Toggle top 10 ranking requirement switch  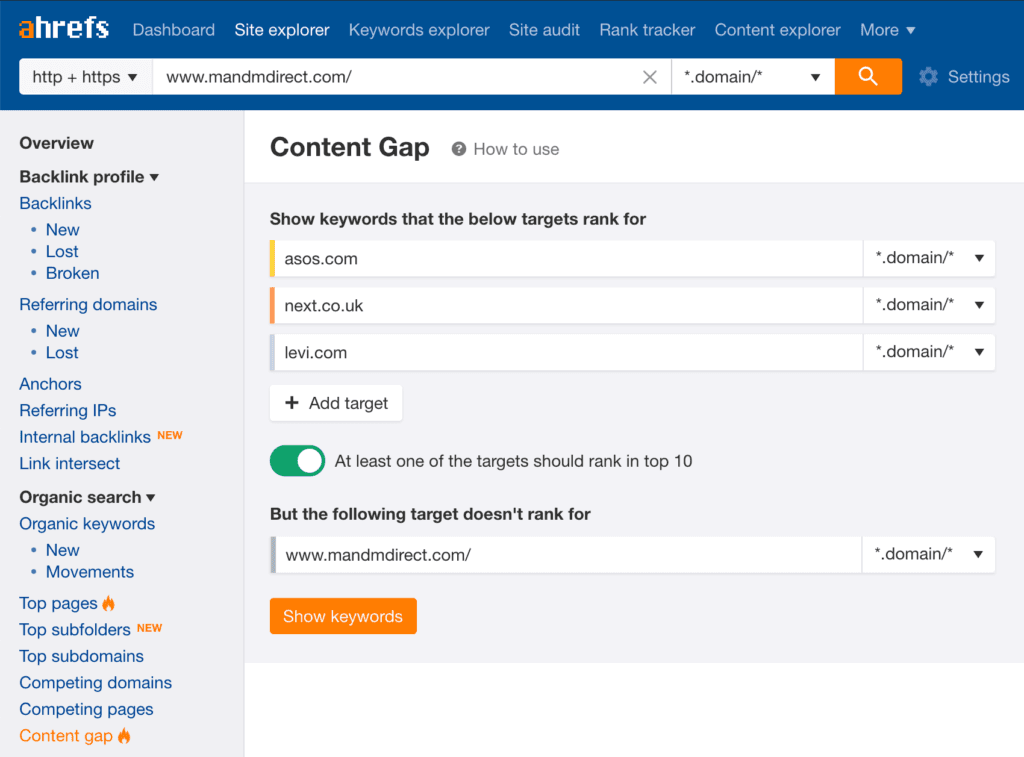click(297, 461)
